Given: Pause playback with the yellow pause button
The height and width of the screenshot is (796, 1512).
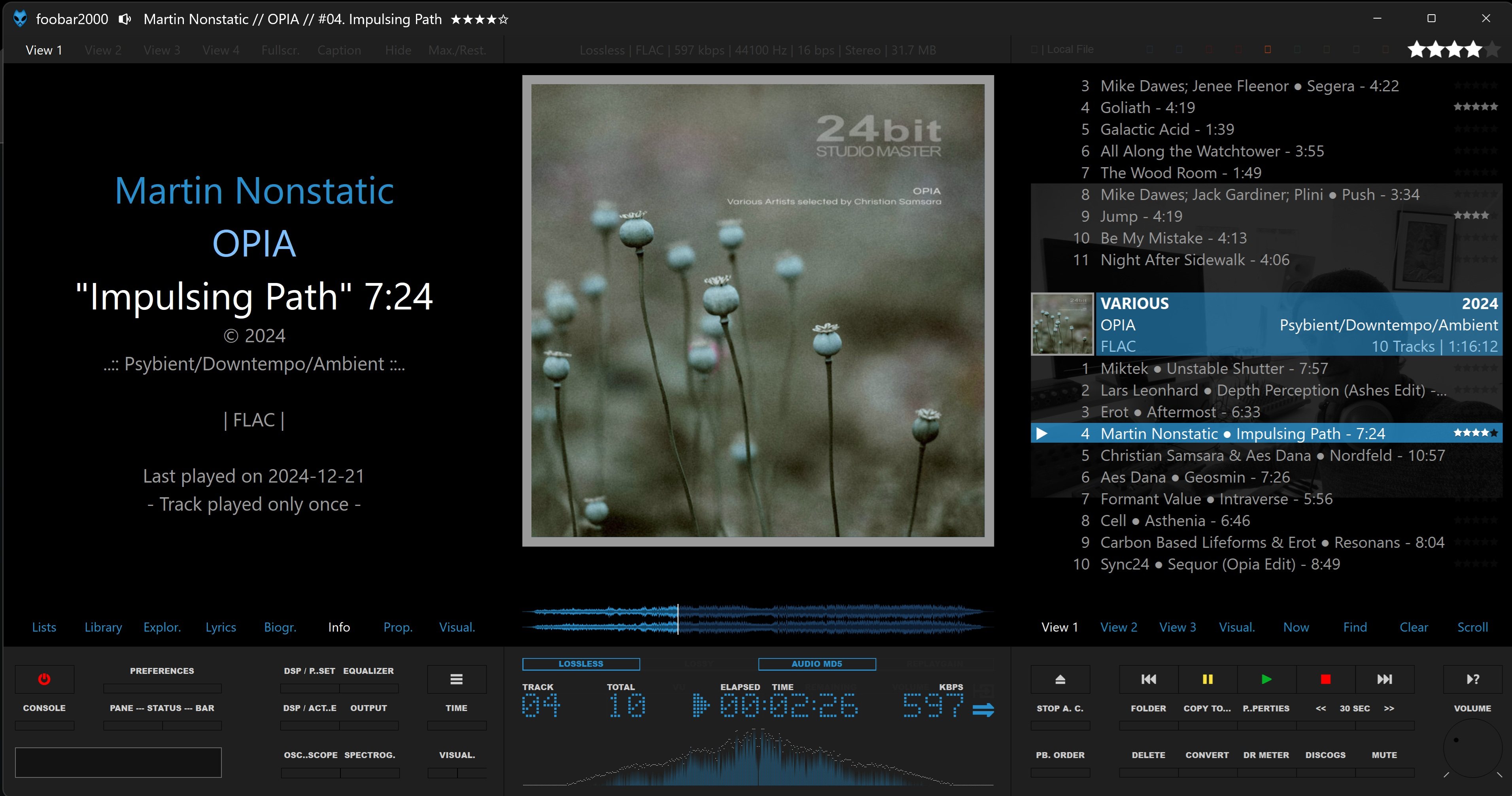Looking at the screenshot, I should point(1208,679).
